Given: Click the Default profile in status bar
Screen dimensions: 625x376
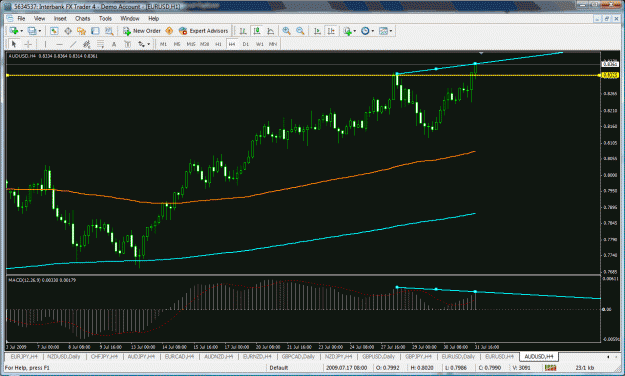Looking at the screenshot, I should pyautogui.click(x=279, y=368).
